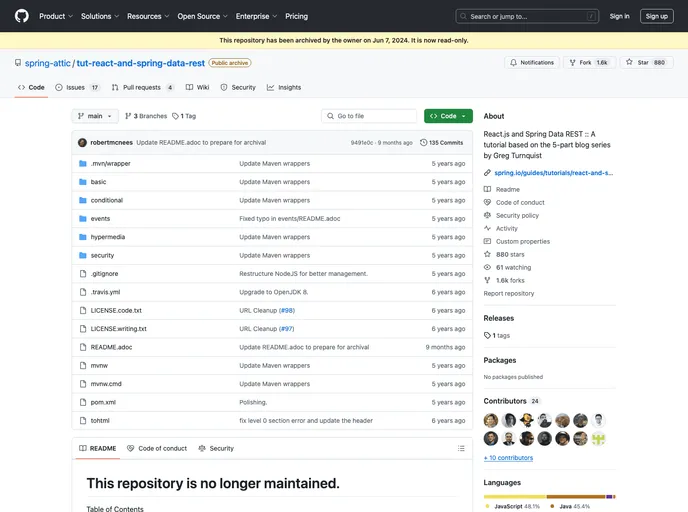688x512 pixels.
Task: Click Report repository
Action: [509, 294]
